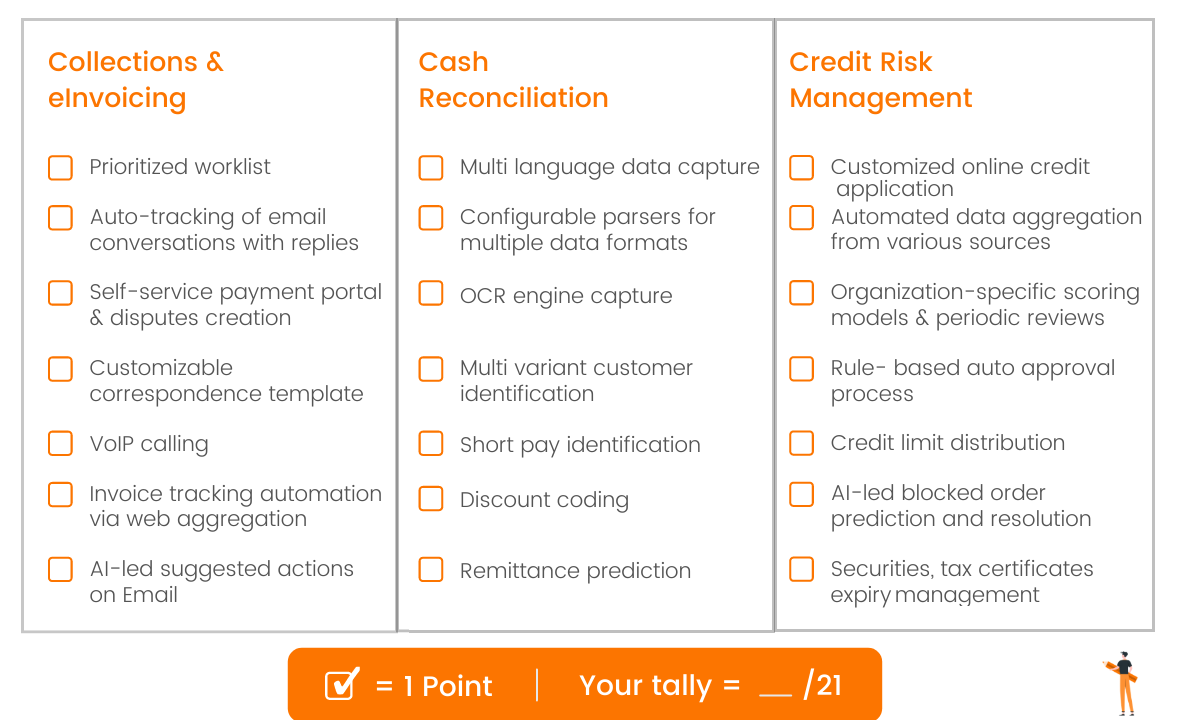Check the Remittance prediction checkbox
Screen dimensions: 1177x720
[x=431, y=569]
